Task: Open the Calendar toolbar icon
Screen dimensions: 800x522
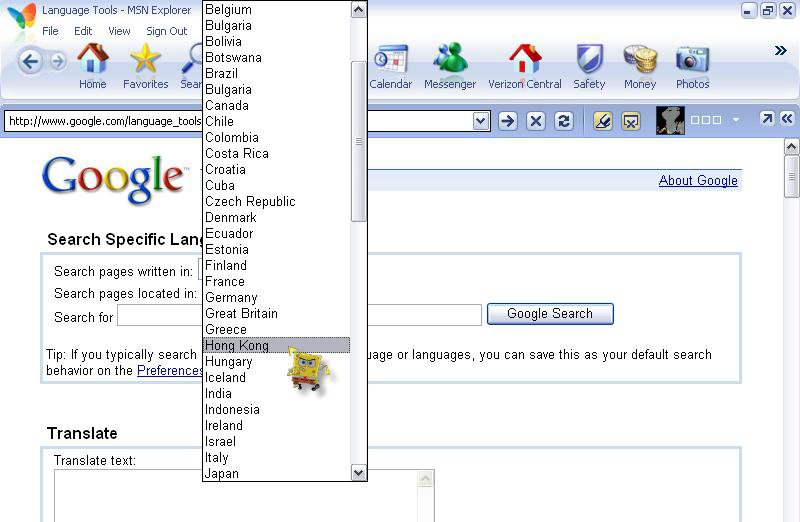Action: point(390,66)
